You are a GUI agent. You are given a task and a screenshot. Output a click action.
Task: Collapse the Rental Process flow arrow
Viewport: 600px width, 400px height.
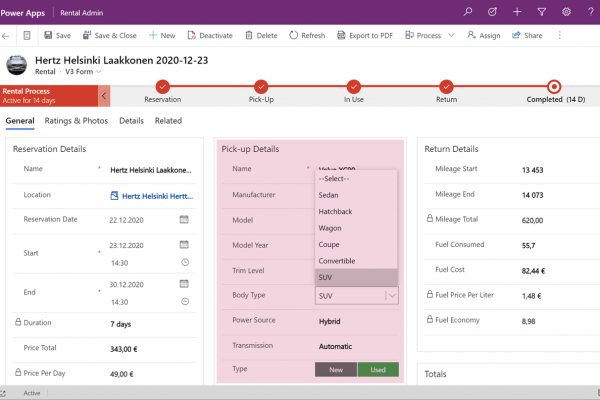tap(104, 96)
